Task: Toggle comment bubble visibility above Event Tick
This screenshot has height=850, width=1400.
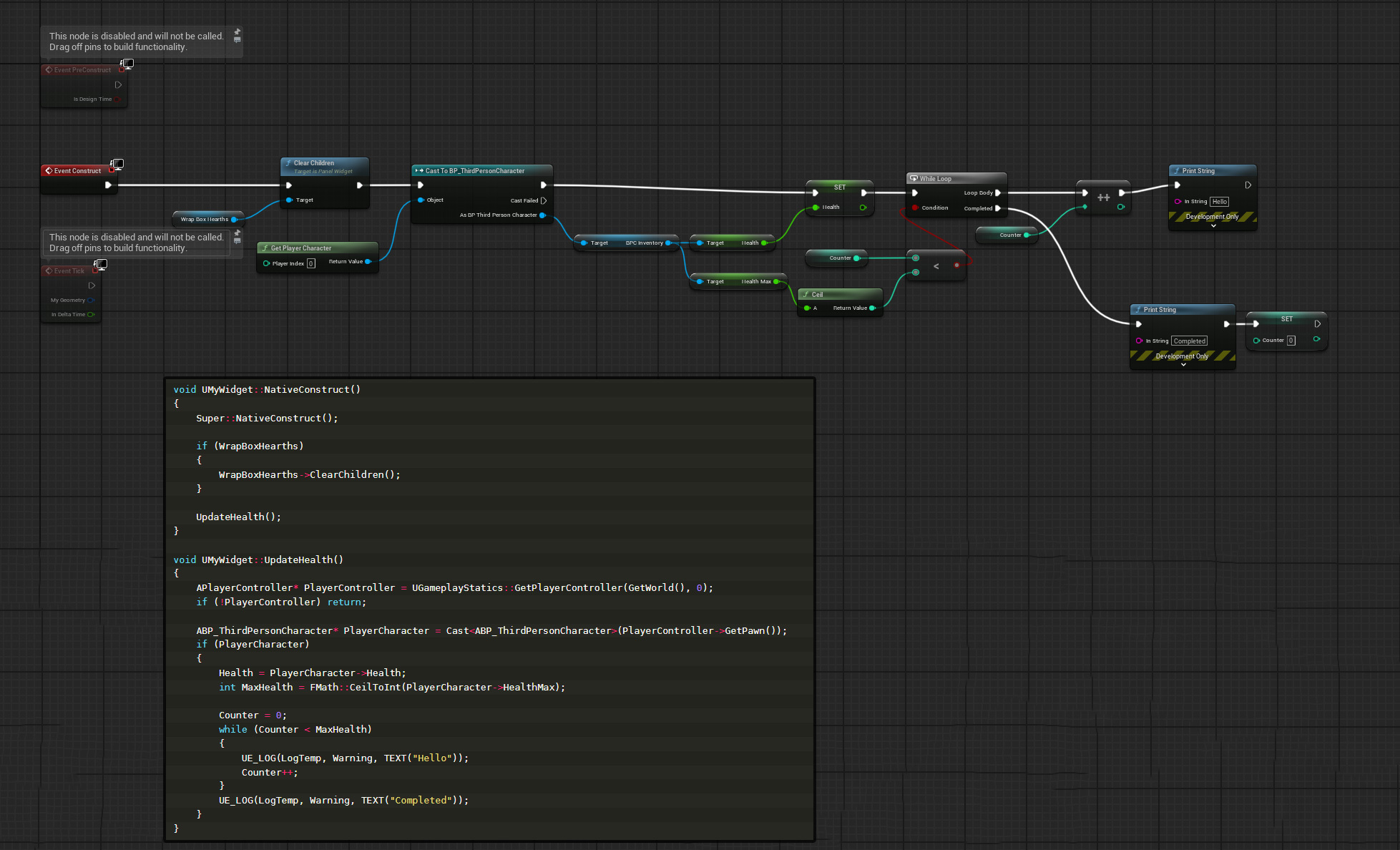Action: 238,240
